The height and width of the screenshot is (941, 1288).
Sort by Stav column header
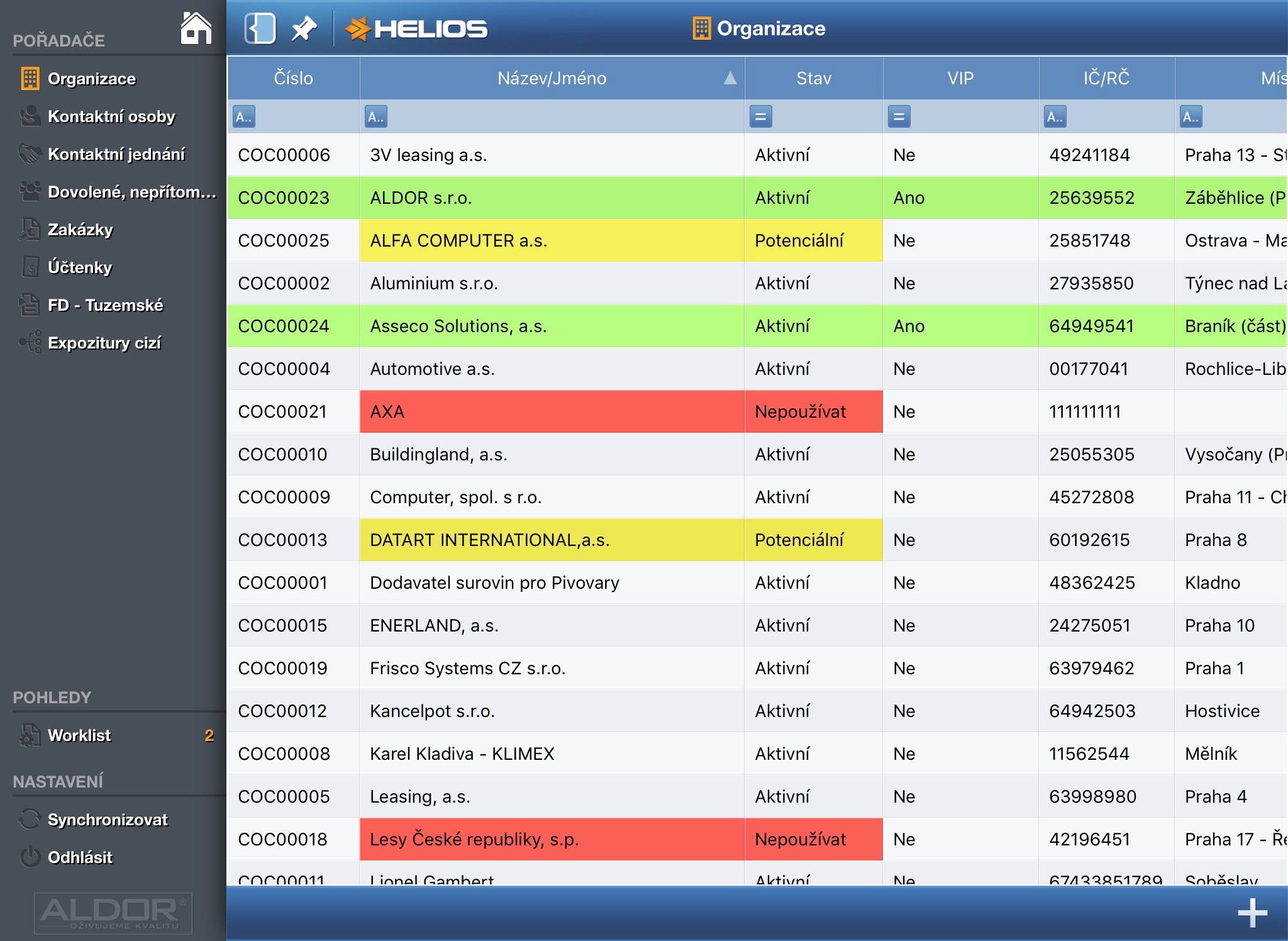coord(814,78)
